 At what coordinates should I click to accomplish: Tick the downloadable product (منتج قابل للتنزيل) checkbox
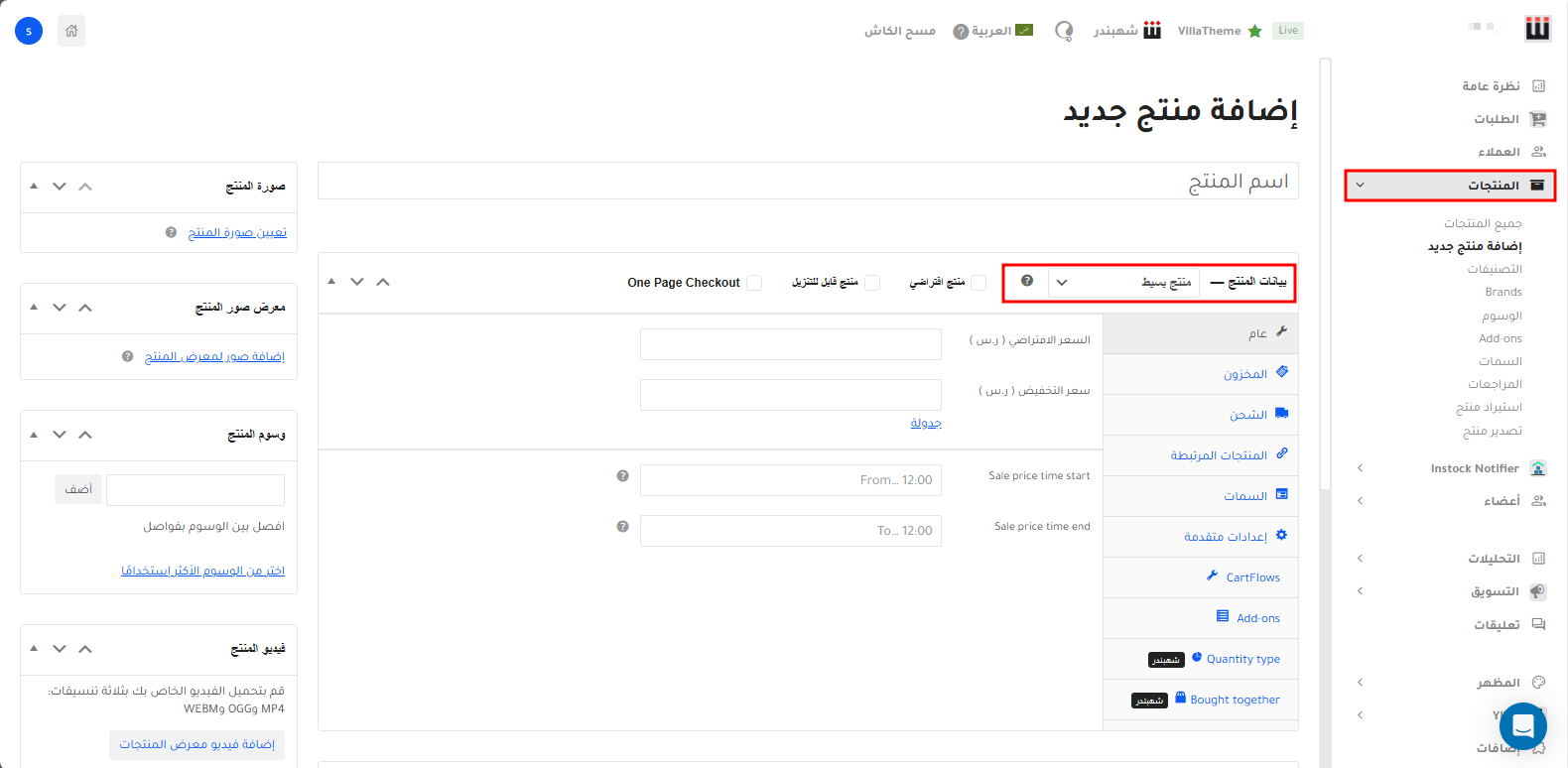(x=872, y=283)
